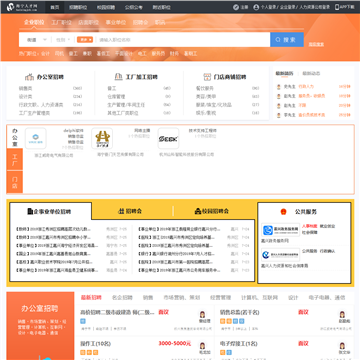
Task: Open 销售类 under 办公室招聘
Action: (25, 88)
